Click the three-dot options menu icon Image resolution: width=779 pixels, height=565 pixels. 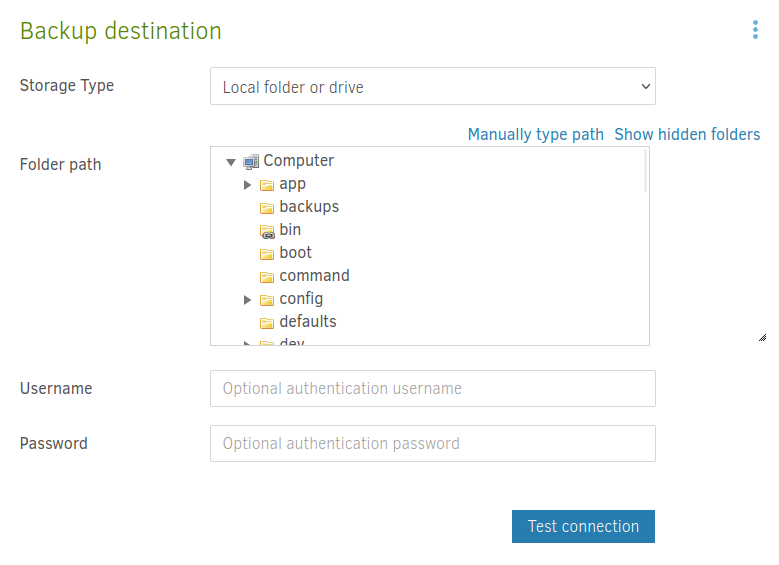click(755, 30)
